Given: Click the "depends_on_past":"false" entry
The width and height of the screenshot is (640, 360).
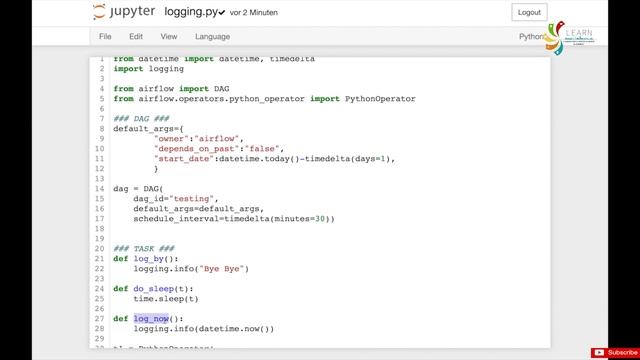Looking at the screenshot, I should (219, 149).
